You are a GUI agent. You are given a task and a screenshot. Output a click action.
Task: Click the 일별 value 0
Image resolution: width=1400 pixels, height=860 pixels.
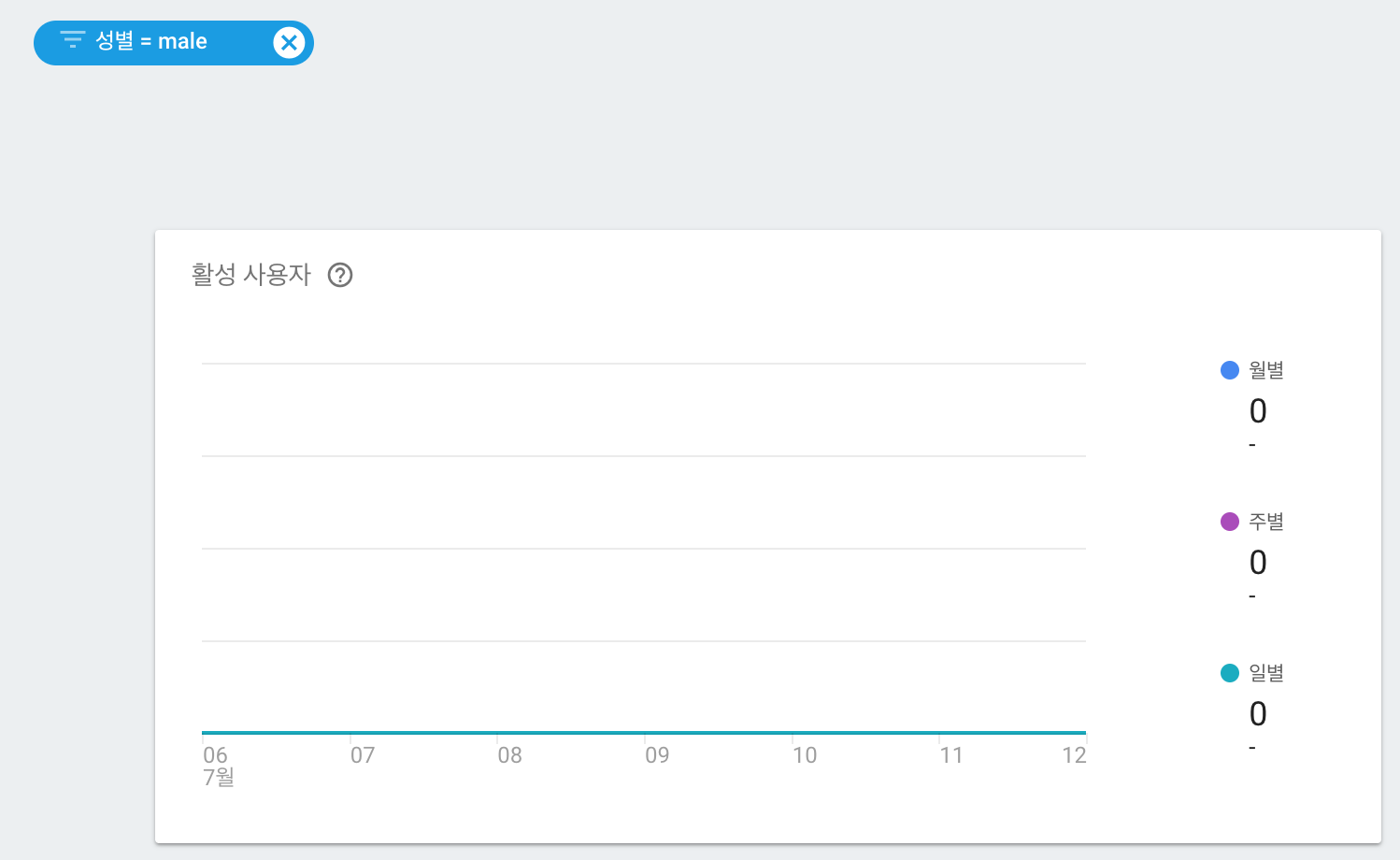1258,714
